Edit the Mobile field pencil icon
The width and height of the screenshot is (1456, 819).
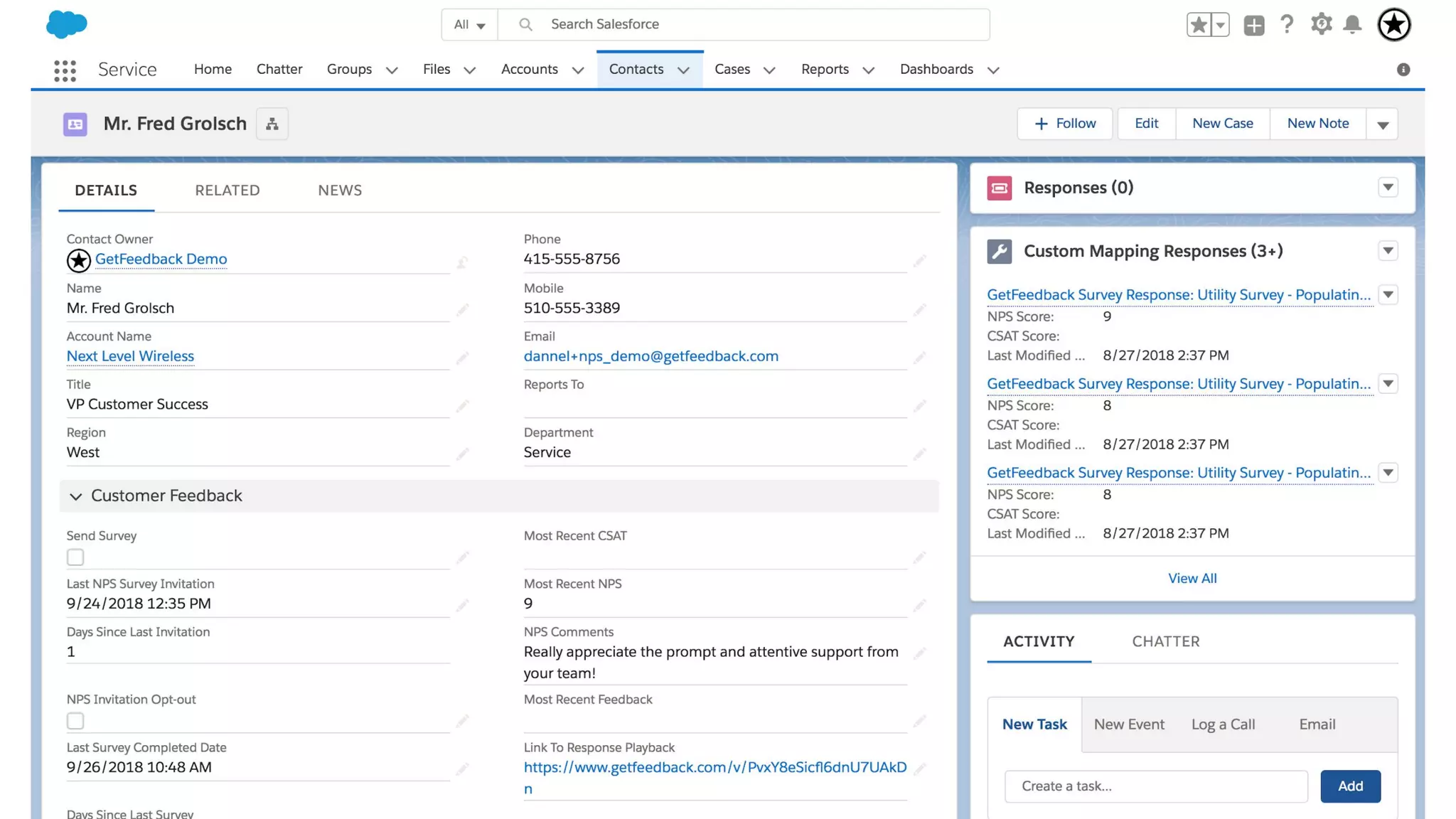pyautogui.click(x=919, y=310)
